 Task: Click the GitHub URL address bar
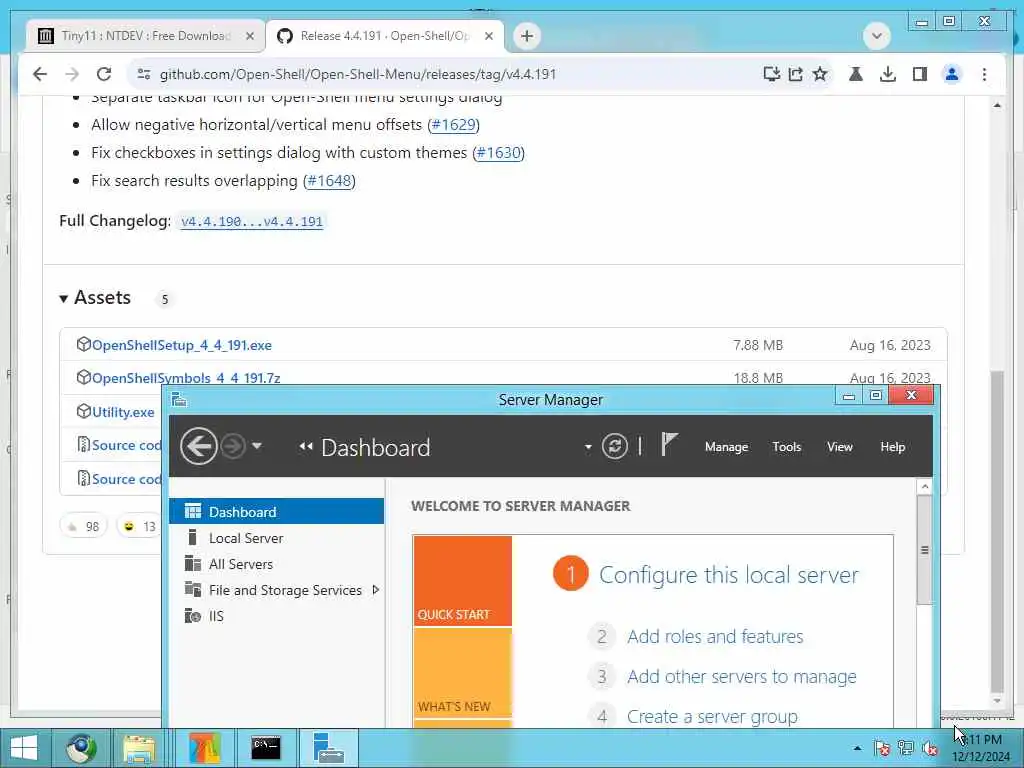(x=358, y=74)
